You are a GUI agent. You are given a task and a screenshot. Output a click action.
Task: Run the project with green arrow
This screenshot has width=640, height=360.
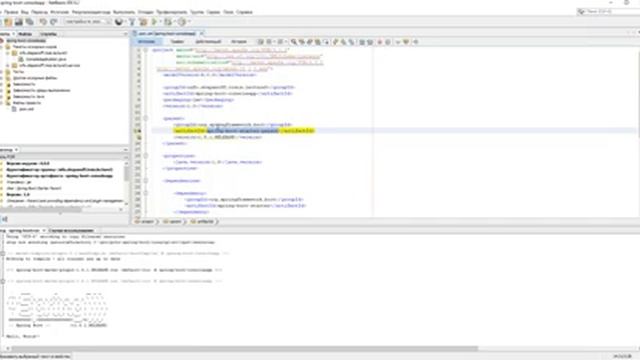pyautogui.click(x=154, y=22)
